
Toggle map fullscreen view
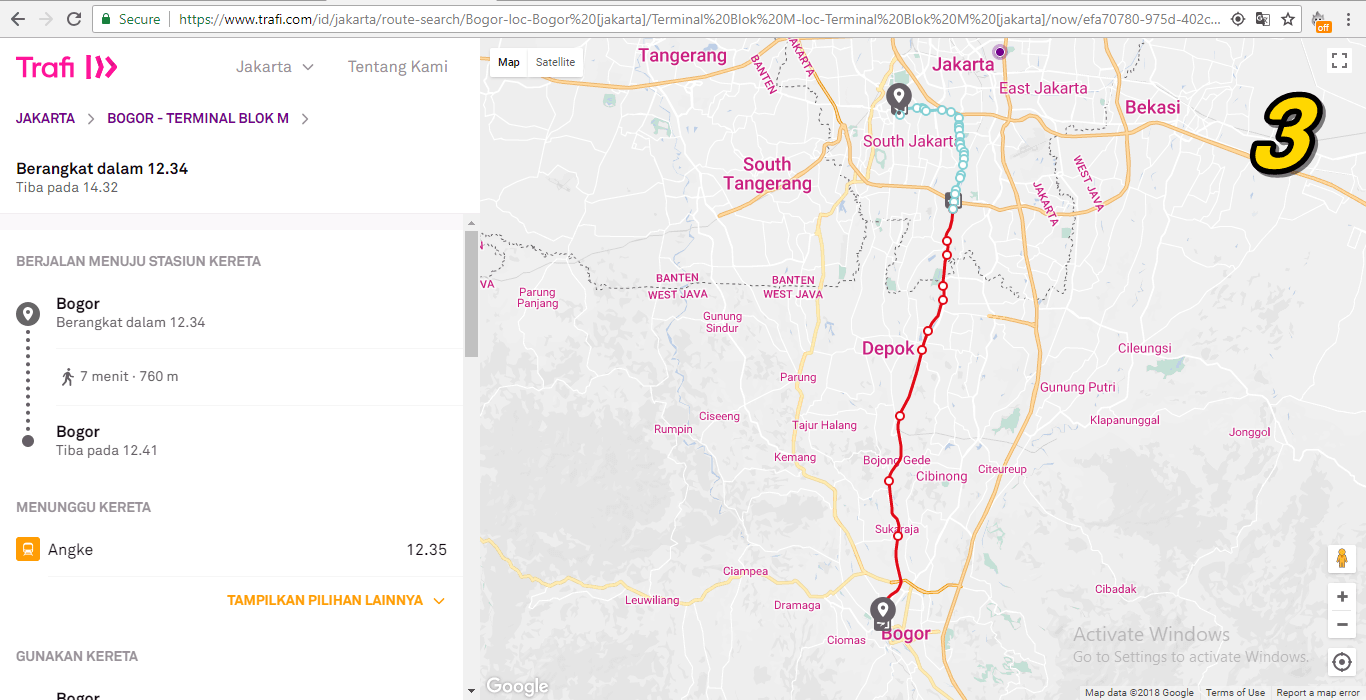click(x=1340, y=61)
